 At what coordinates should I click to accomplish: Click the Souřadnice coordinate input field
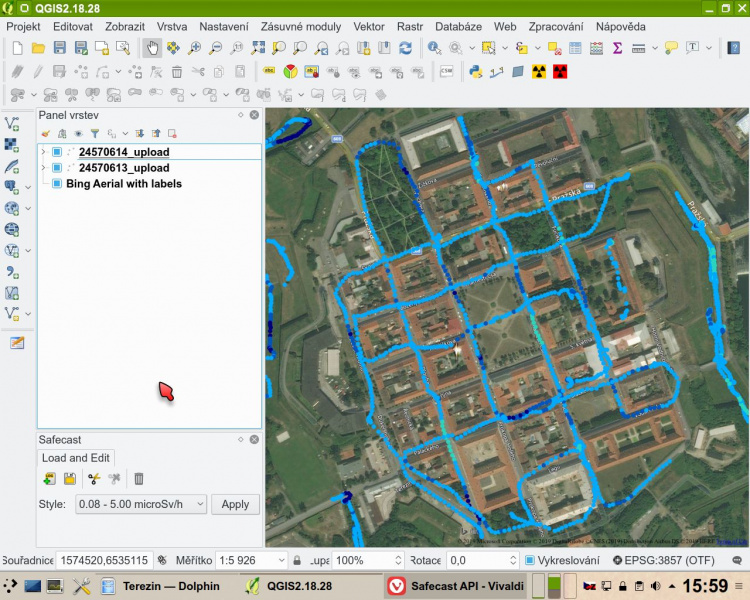tap(105, 560)
